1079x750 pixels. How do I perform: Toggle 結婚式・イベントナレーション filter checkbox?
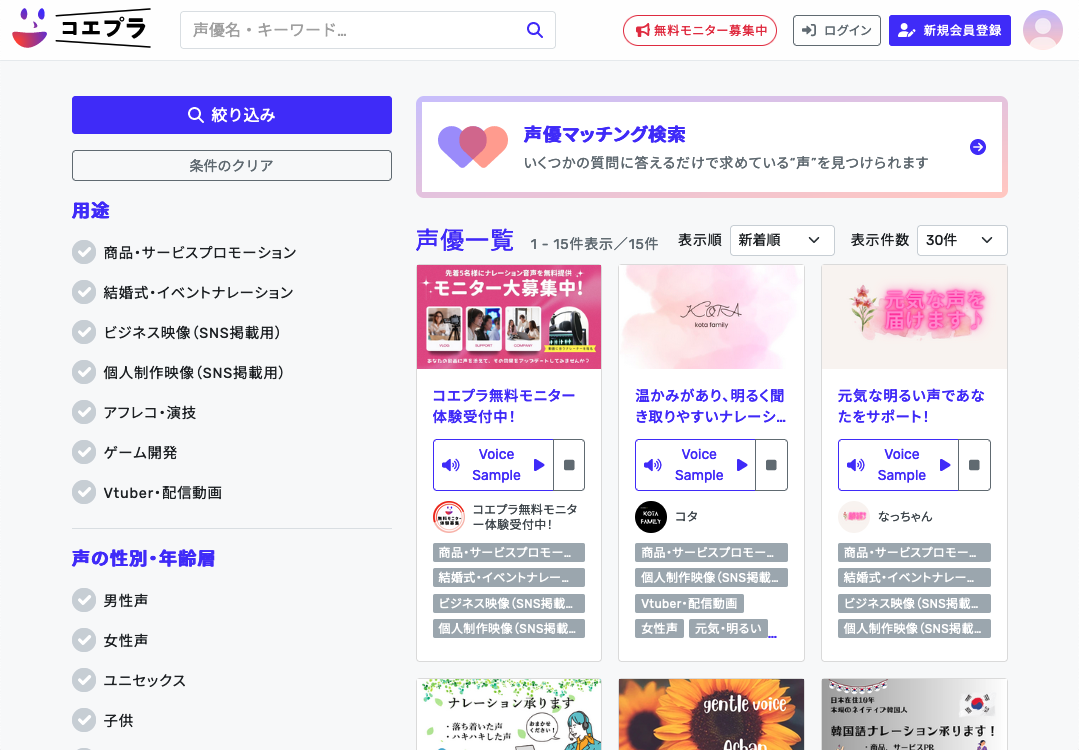coord(84,292)
